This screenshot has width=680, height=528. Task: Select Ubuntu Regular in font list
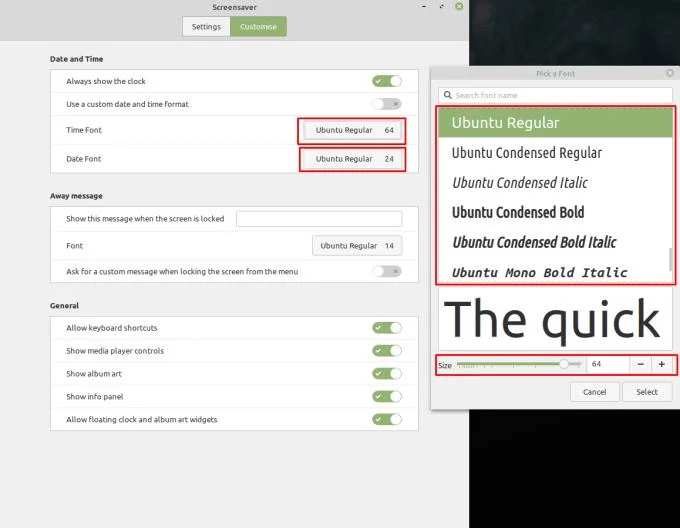click(x=555, y=123)
